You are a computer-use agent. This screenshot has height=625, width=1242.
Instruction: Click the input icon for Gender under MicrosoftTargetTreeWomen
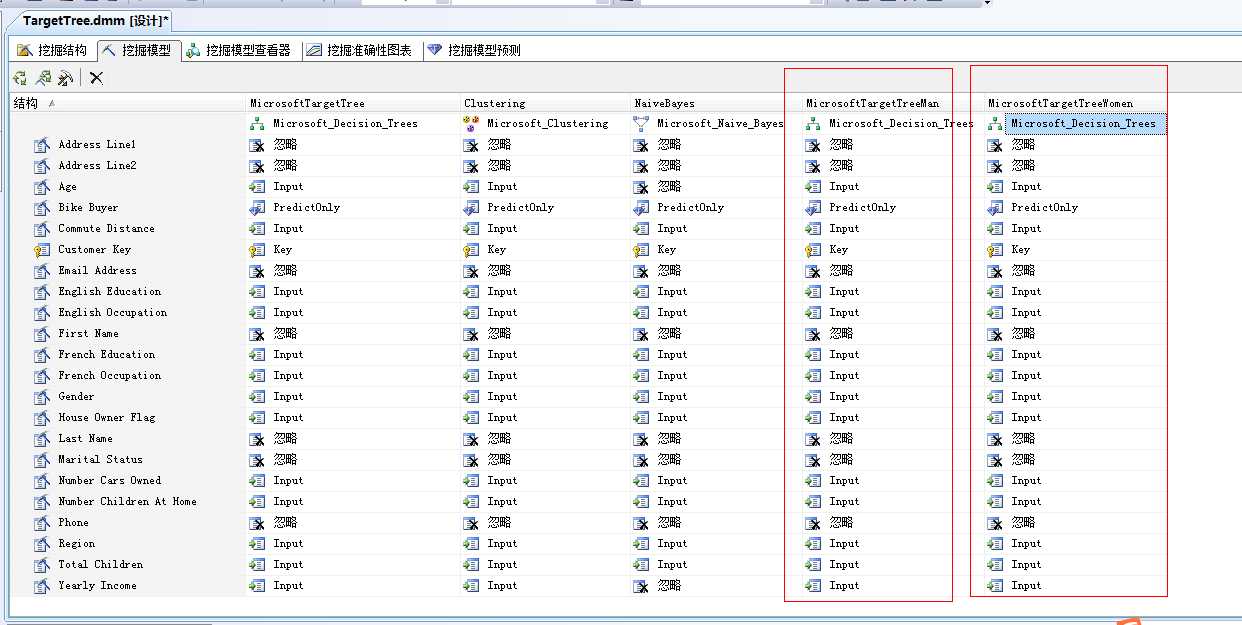(995, 397)
